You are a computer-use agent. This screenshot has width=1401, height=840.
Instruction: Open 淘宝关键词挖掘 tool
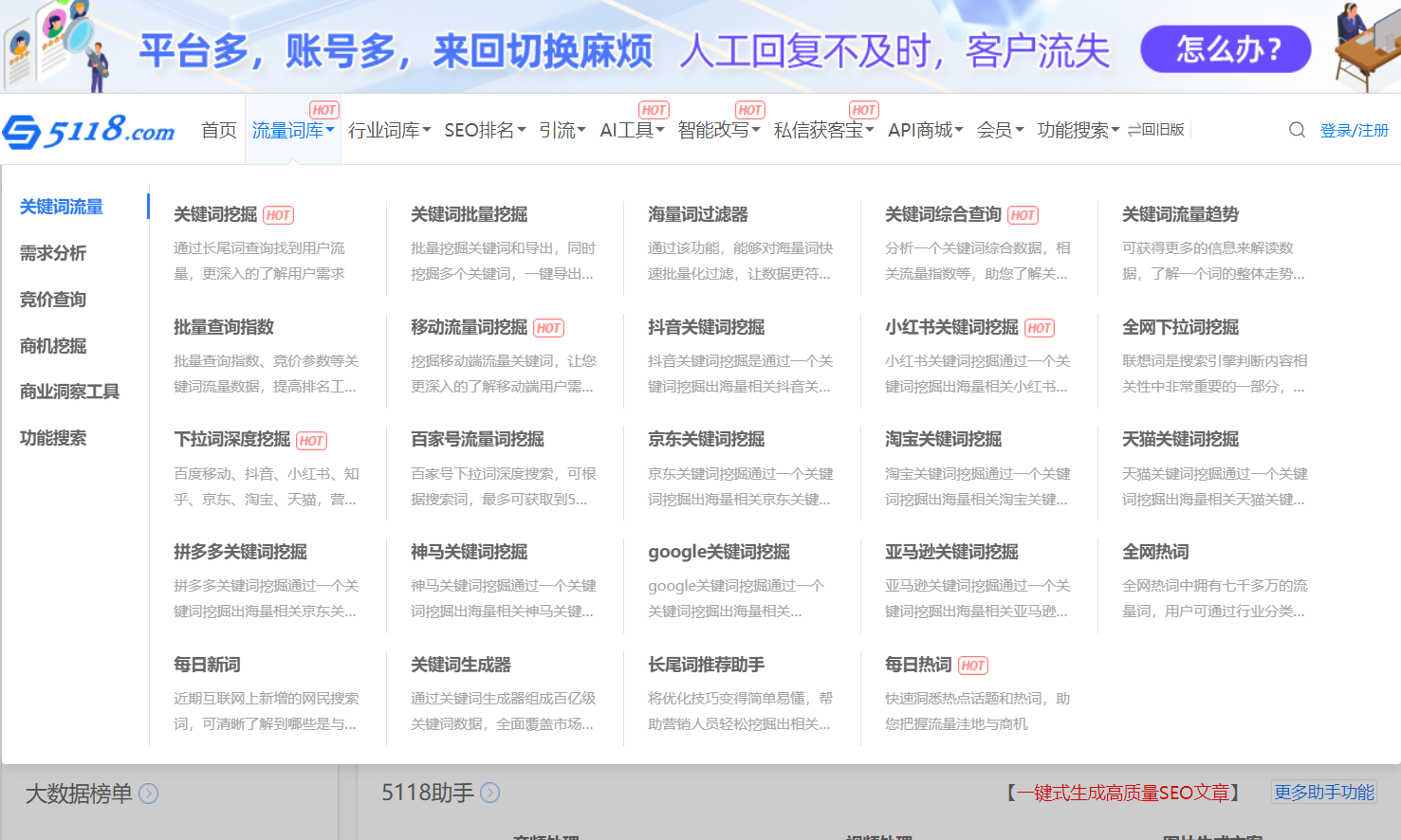pyautogui.click(x=943, y=439)
